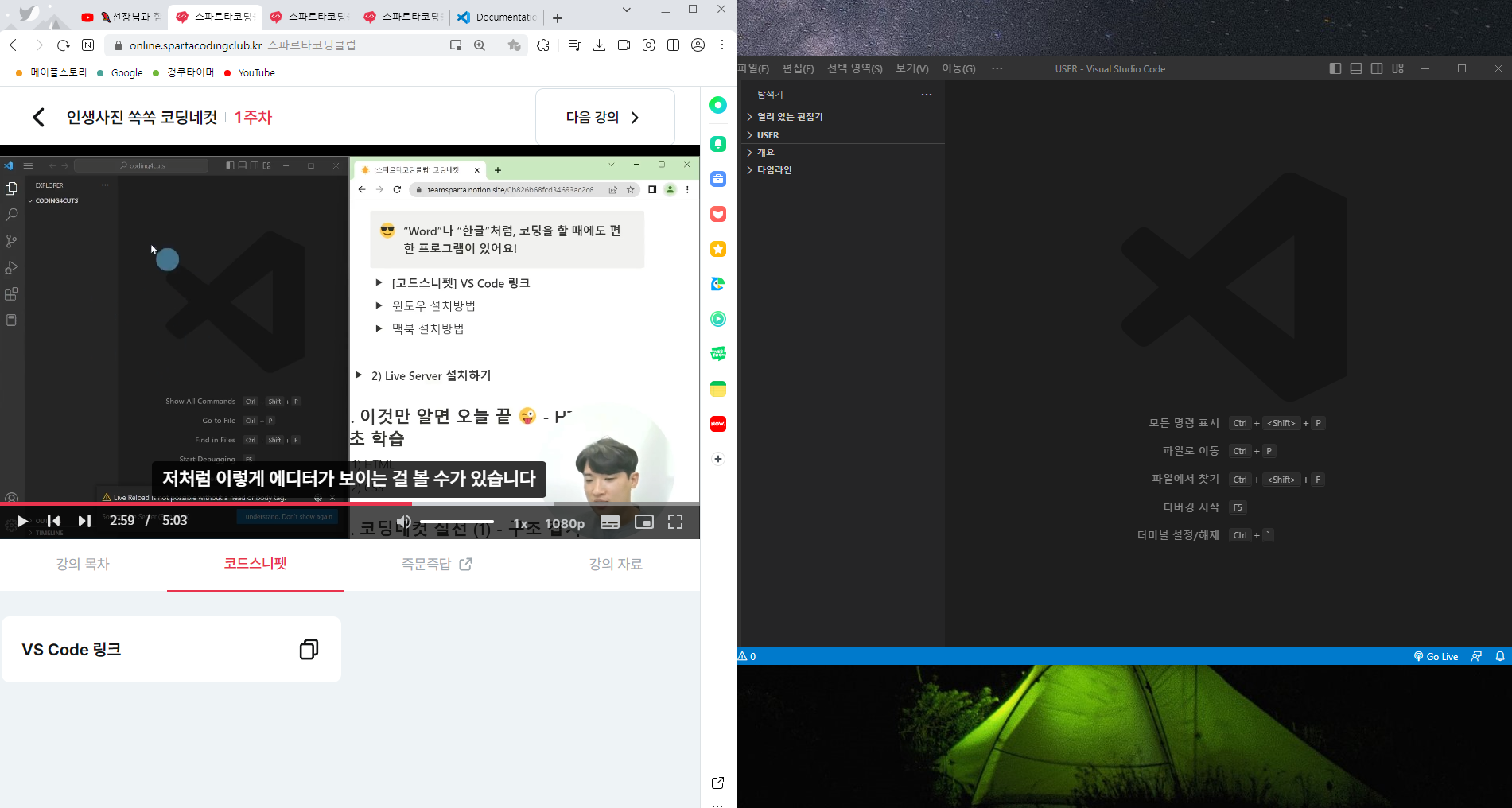
Task: Open VS Code notifications bell
Action: pyautogui.click(x=1500, y=657)
